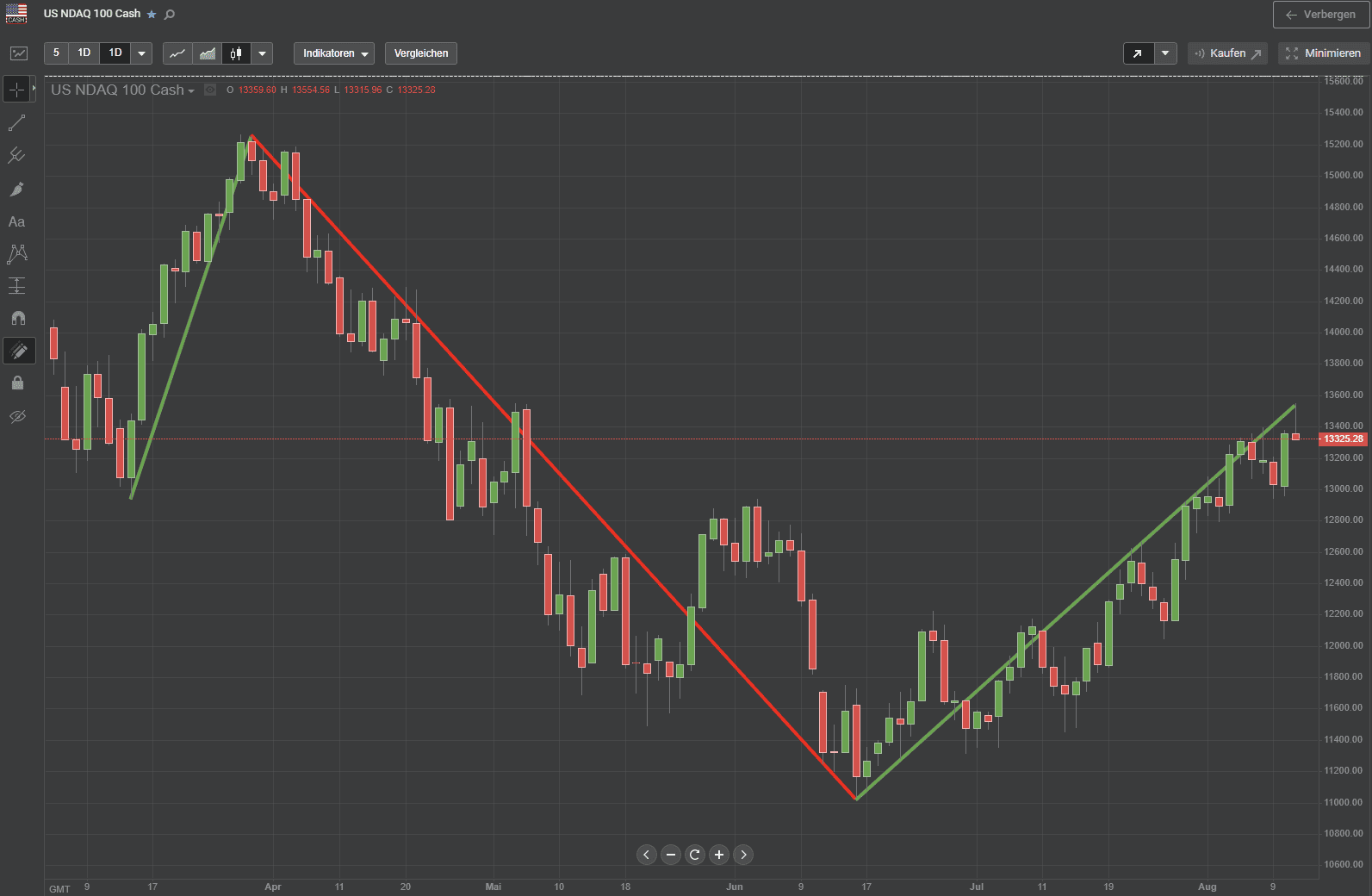Click the current price label 13325.28

click(x=1343, y=439)
